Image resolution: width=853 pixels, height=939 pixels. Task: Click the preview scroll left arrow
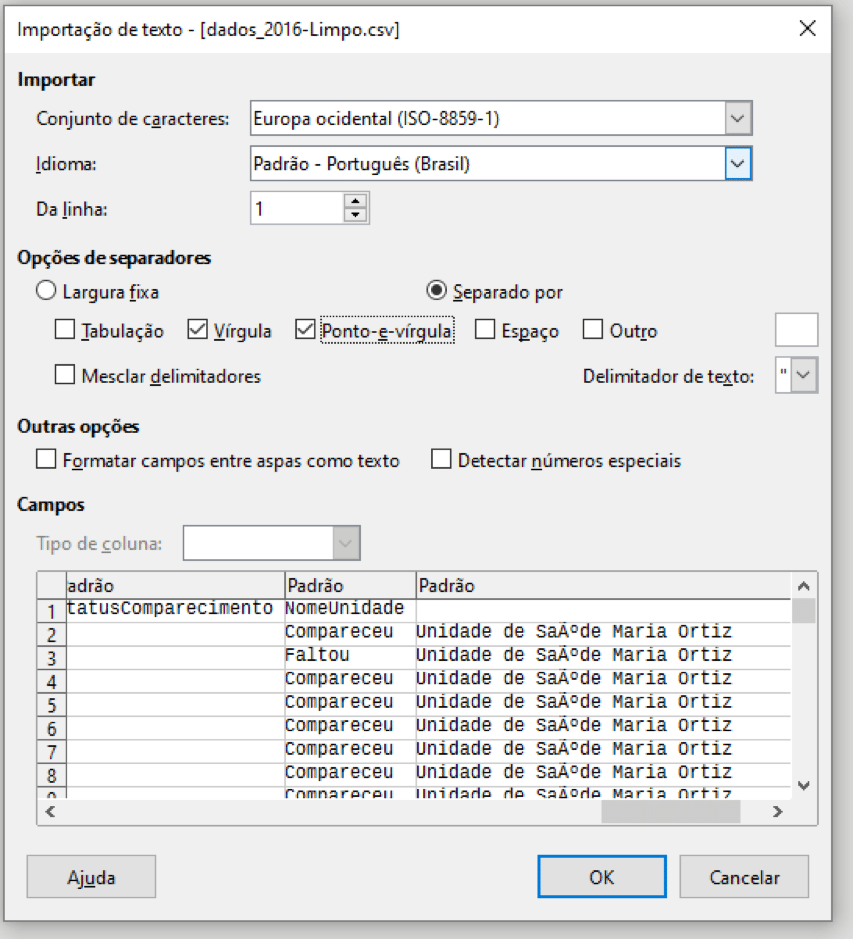click(50, 811)
